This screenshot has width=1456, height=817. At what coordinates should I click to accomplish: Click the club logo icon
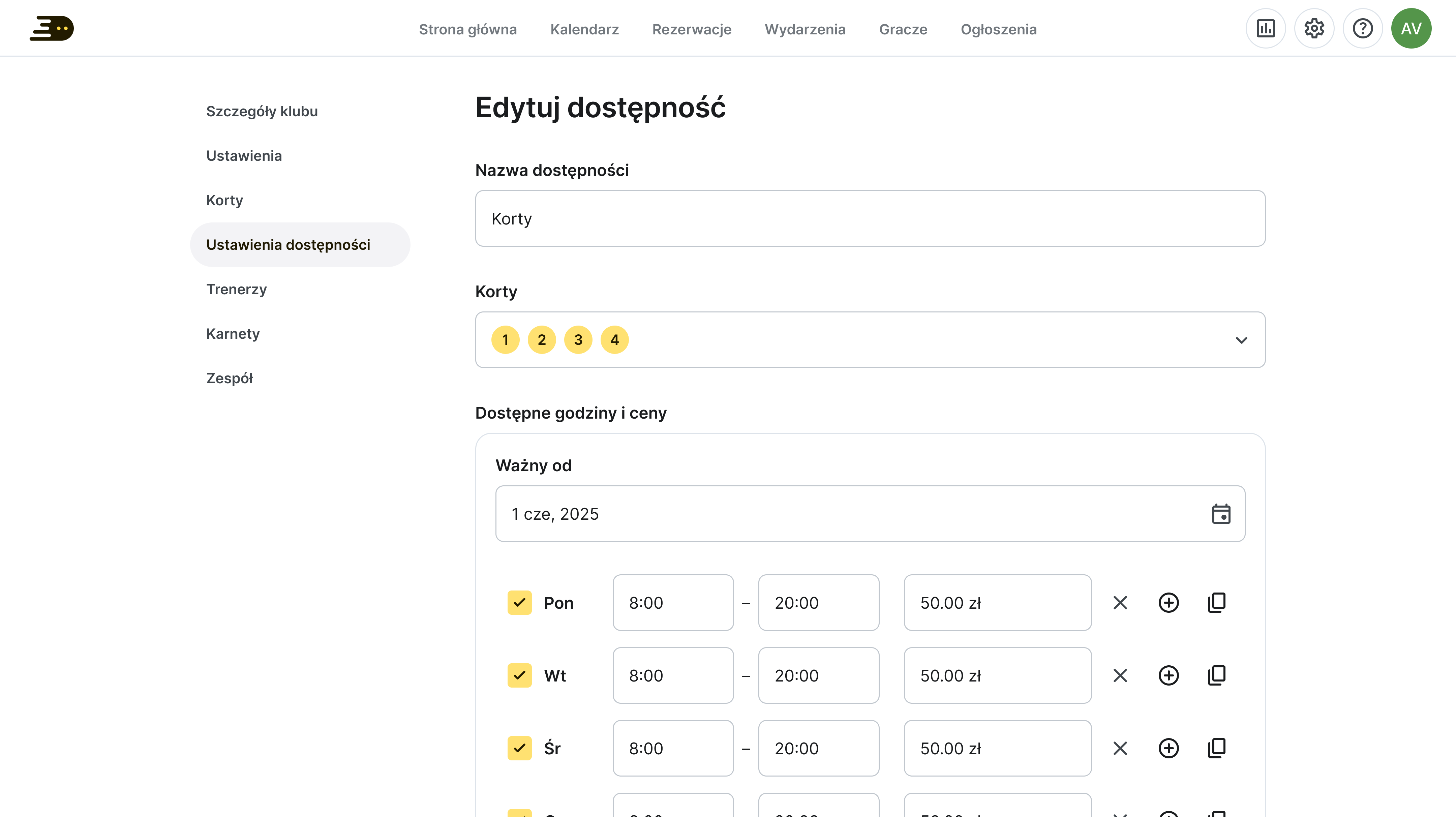[52, 28]
